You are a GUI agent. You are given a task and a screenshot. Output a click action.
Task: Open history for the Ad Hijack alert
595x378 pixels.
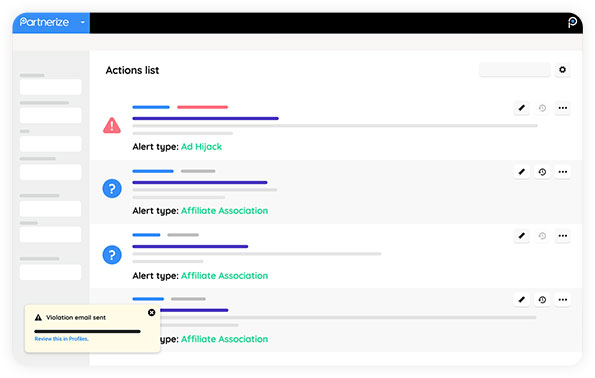pyautogui.click(x=542, y=108)
